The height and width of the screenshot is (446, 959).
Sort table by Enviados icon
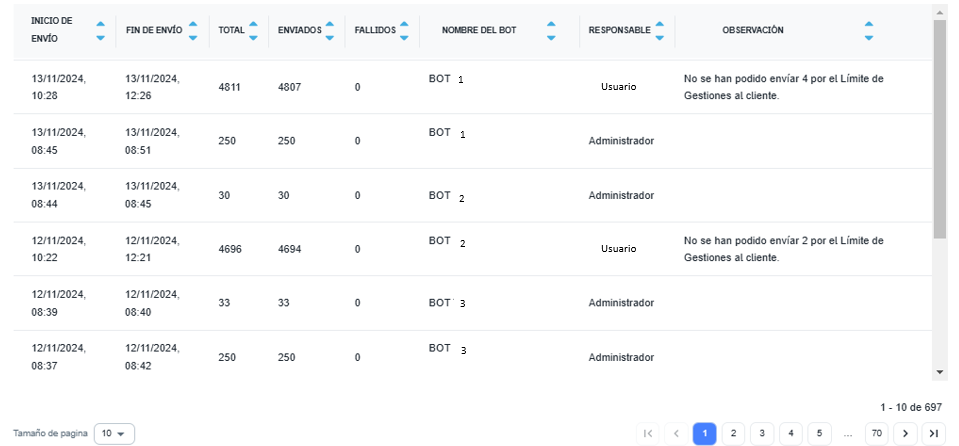[330, 31]
